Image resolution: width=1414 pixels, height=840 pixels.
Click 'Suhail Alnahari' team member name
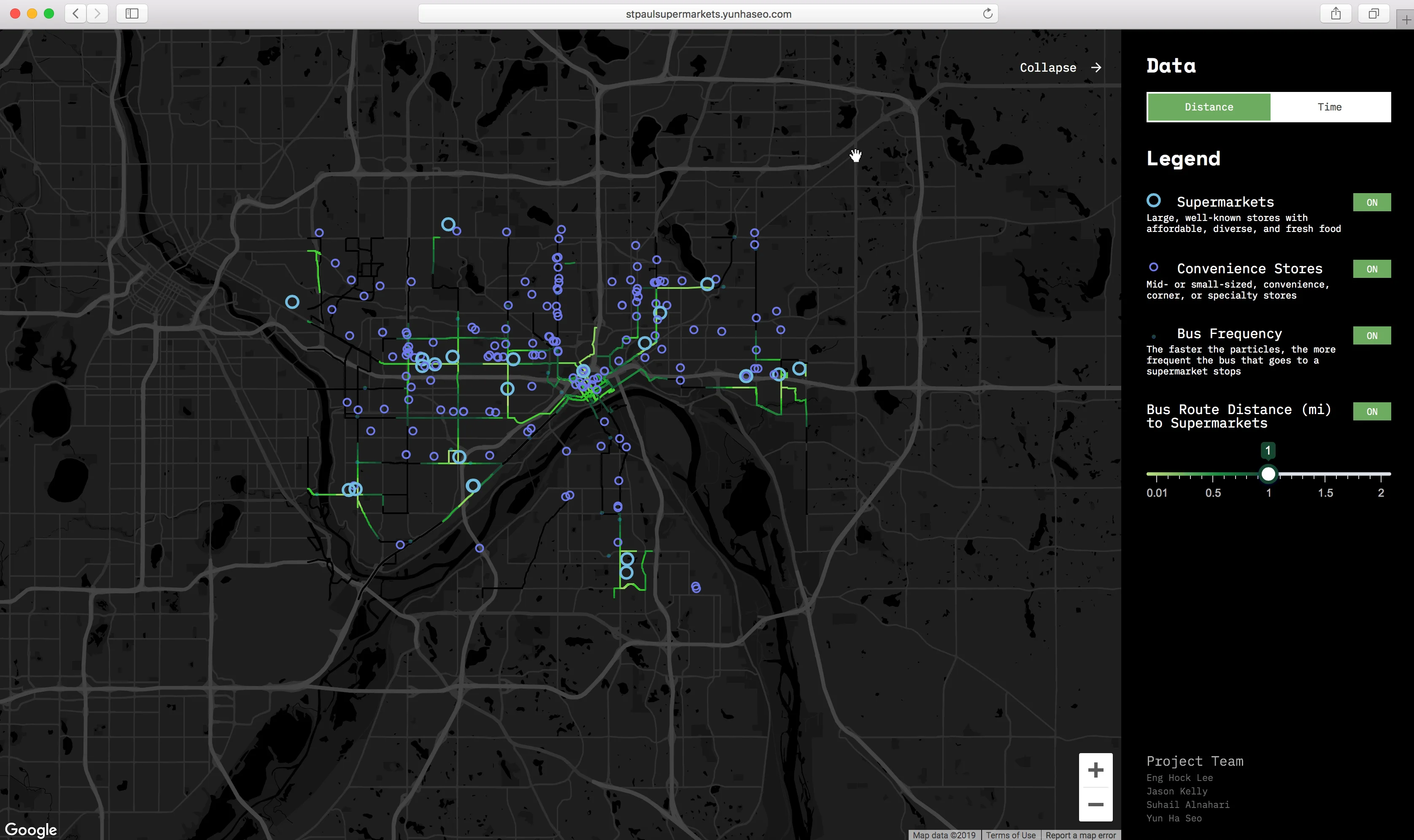pos(1187,804)
